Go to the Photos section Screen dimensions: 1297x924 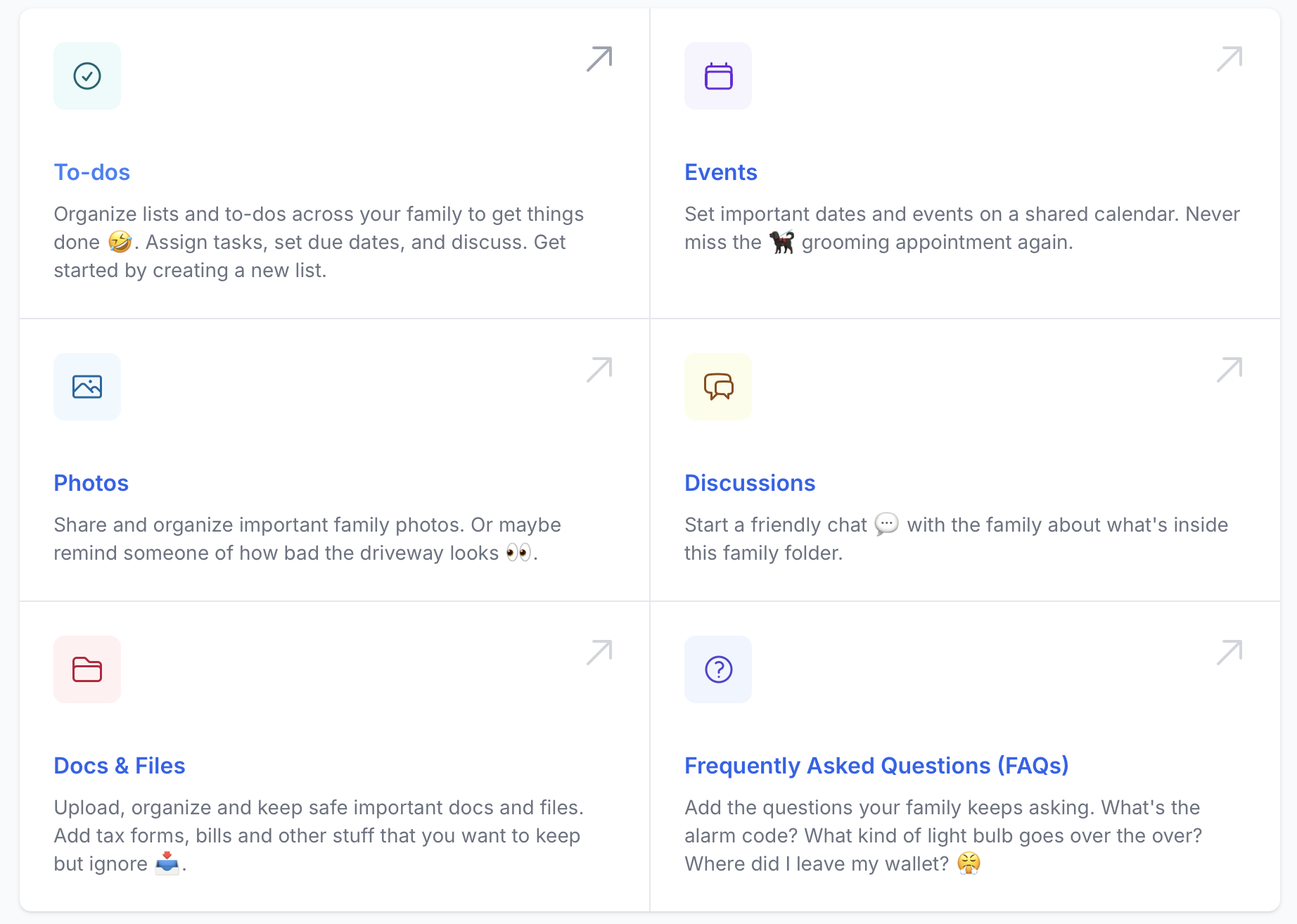[91, 483]
